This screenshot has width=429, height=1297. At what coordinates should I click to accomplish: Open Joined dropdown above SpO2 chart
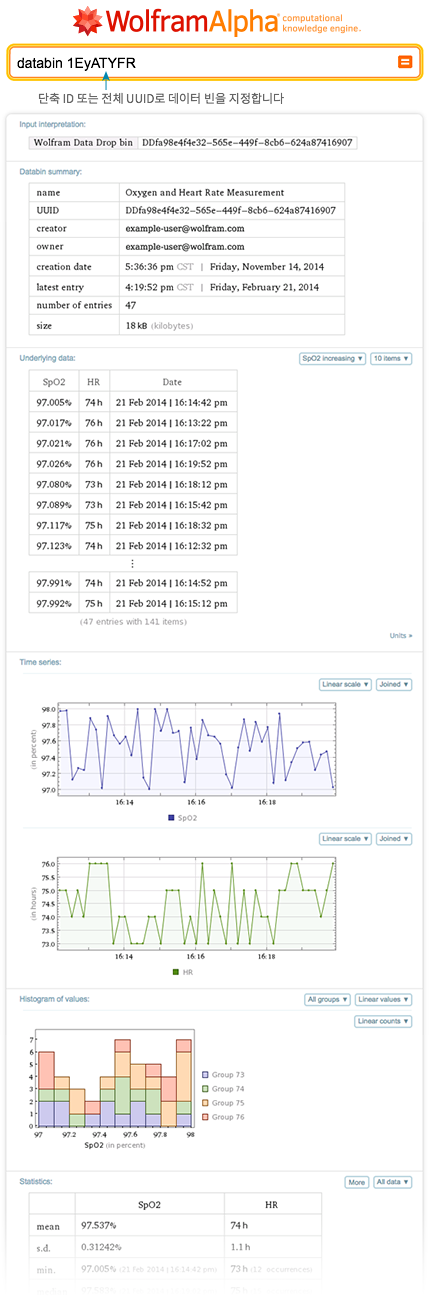(394, 685)
